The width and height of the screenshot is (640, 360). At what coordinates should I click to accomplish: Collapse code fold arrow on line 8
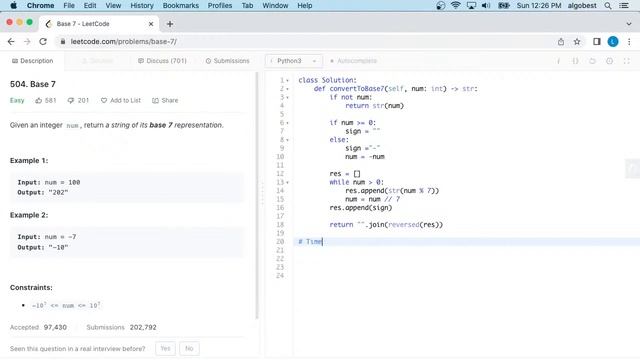(287, 140)
